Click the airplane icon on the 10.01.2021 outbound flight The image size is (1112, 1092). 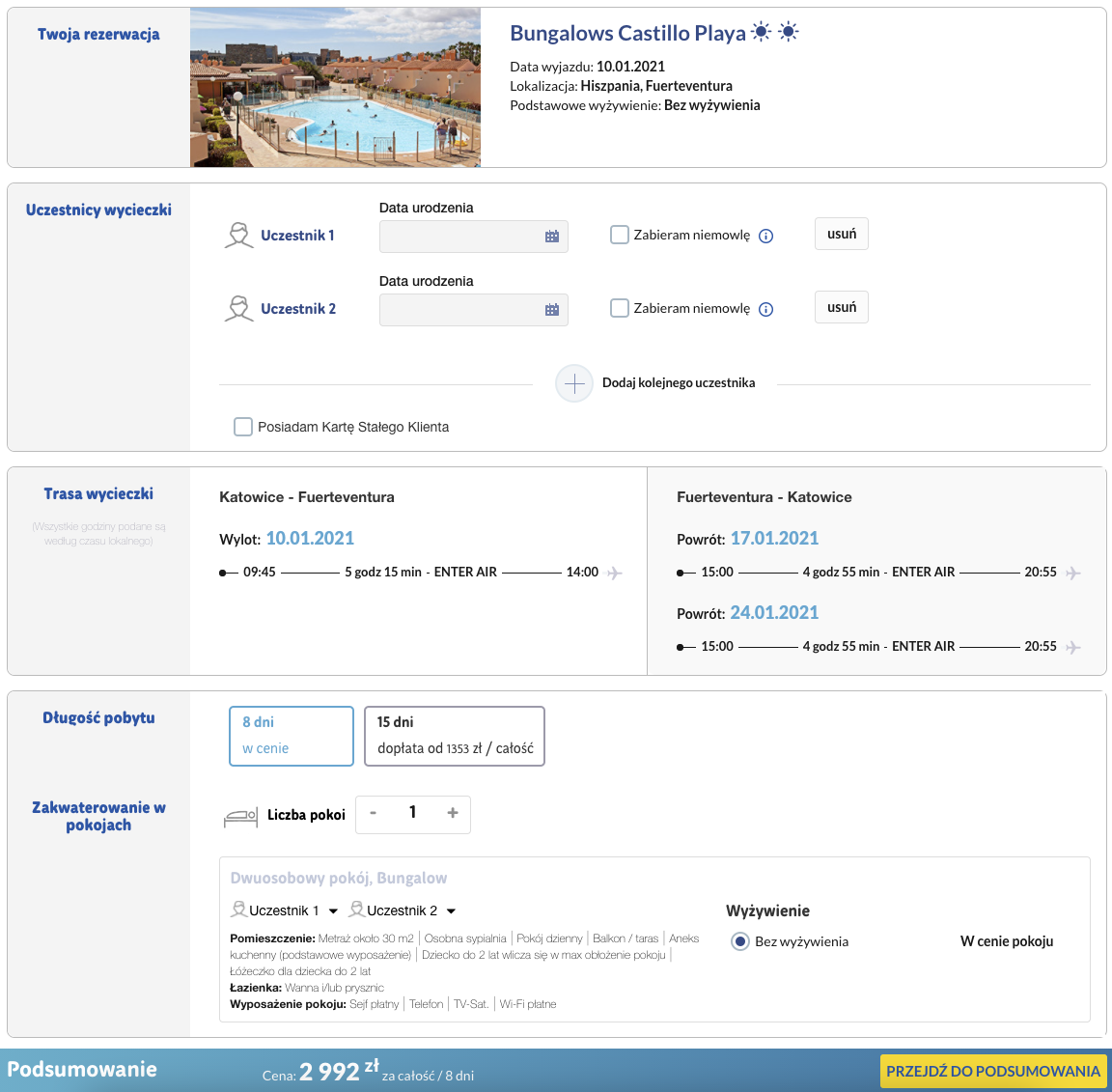pos(615,573)
